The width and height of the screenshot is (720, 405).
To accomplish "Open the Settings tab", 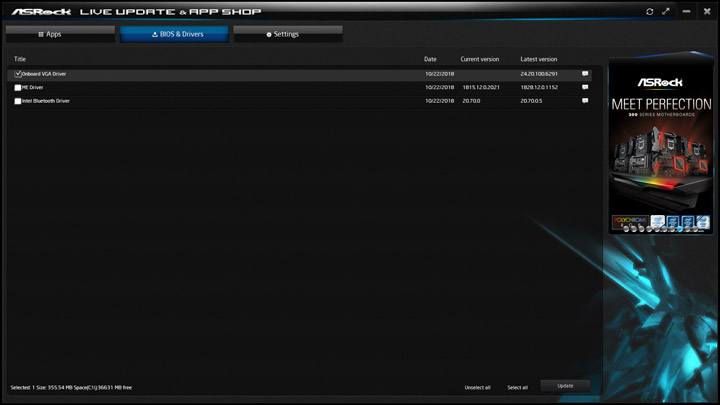I will (288, 34).
